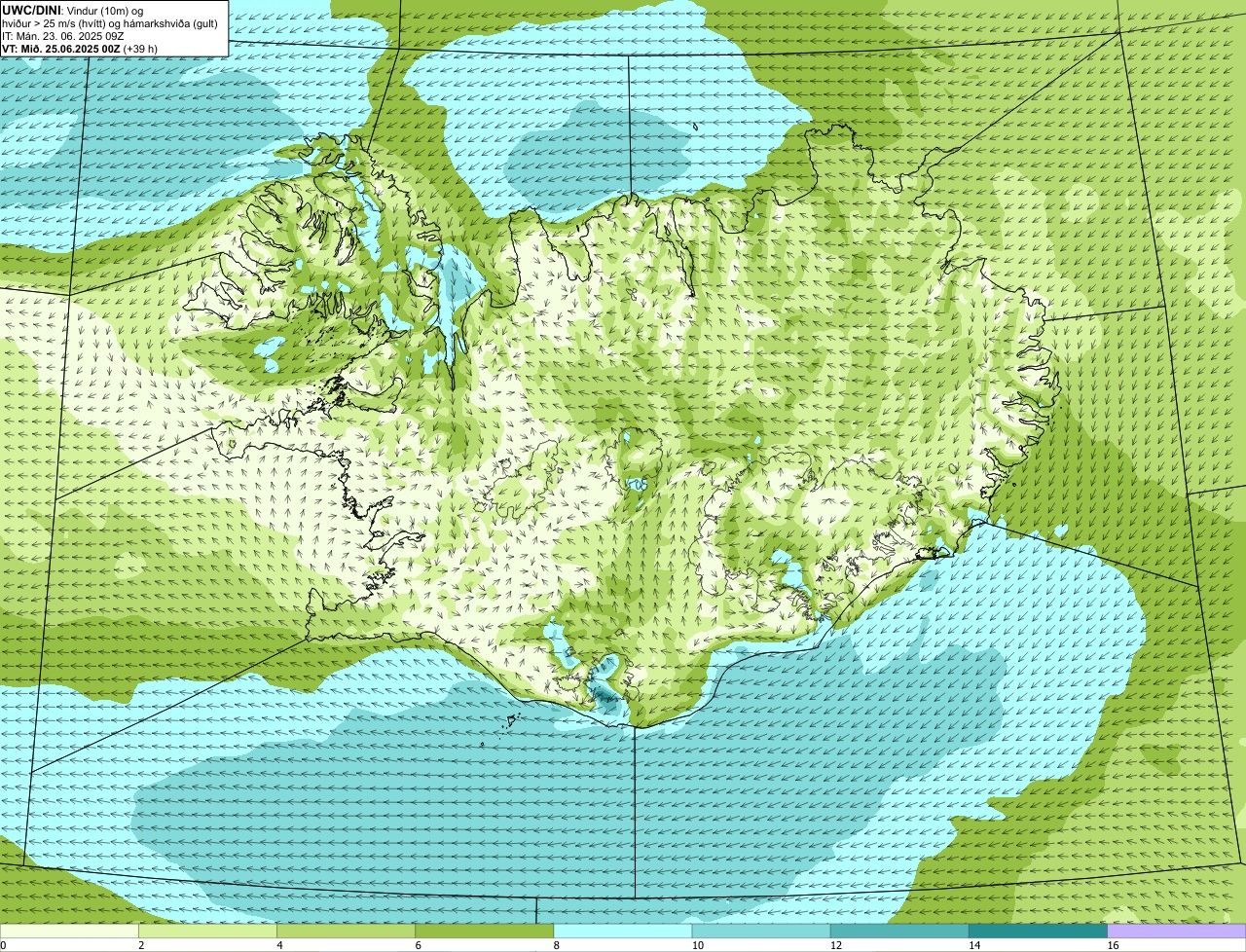
Task: Select the light green 2–4 legend swatch
Action: pyautogui.click(x=207, y=932)
